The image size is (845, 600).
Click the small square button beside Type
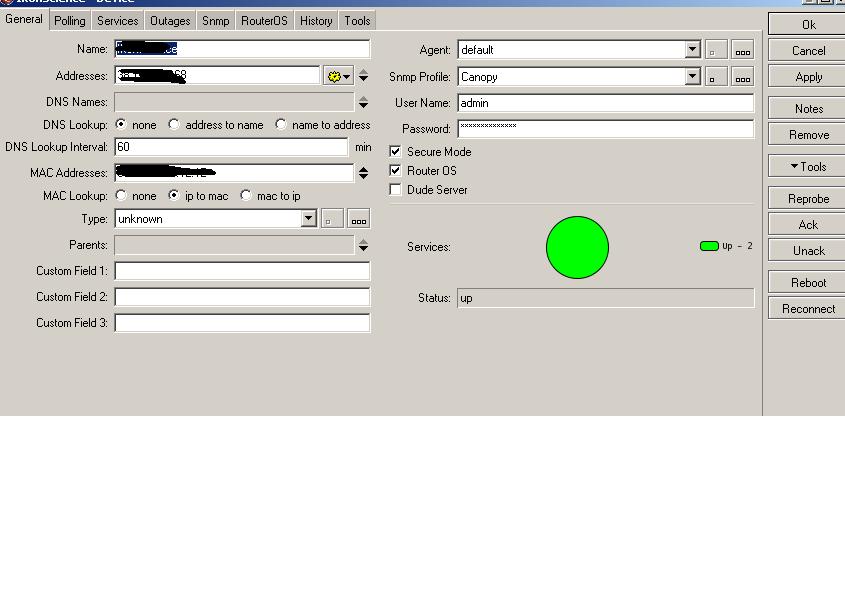tap(332, 219)
